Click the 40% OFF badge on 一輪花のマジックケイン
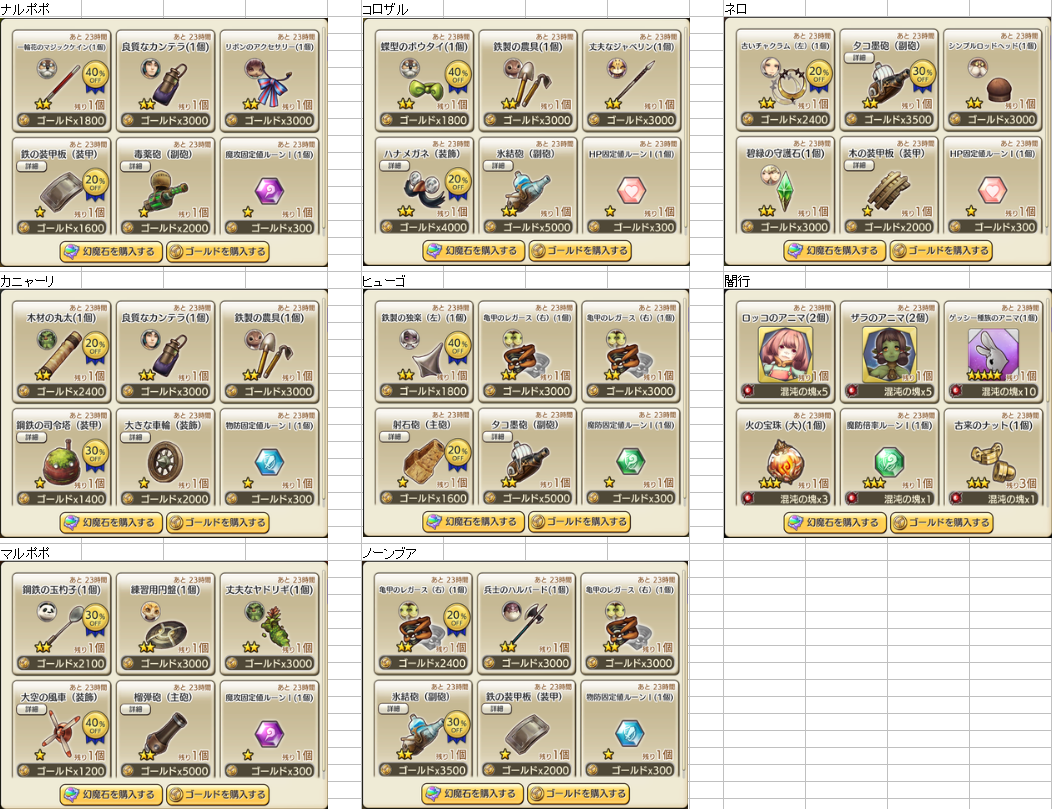 coord(95,76)
